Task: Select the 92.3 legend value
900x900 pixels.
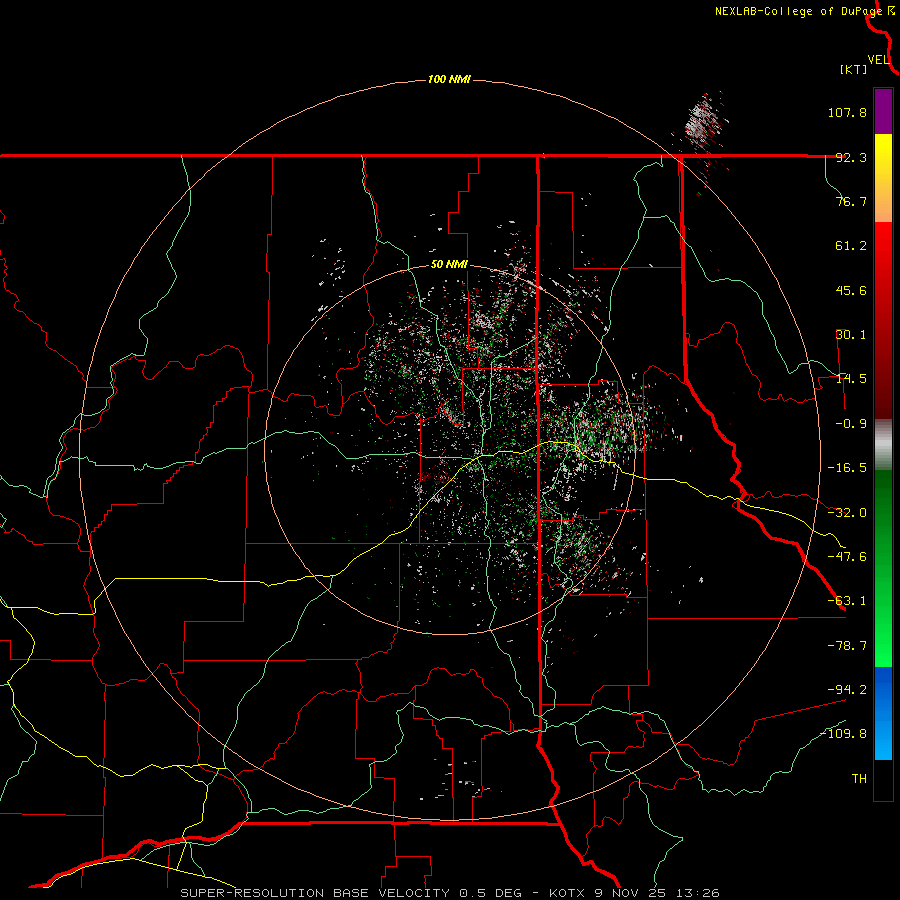Action: (851, 157)
